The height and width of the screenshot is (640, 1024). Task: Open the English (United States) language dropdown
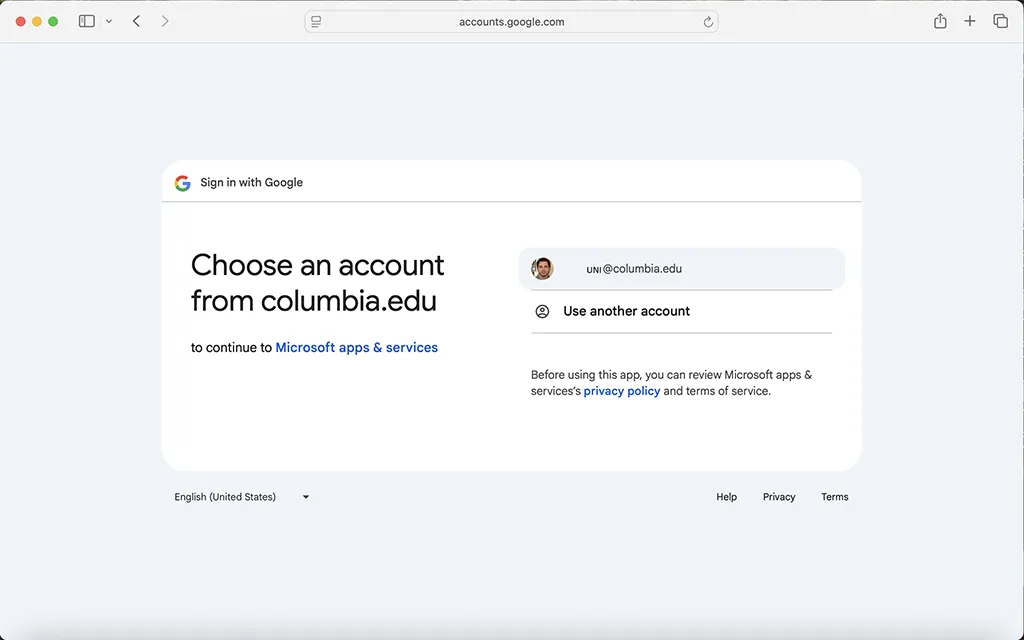[x=242, y=497]
